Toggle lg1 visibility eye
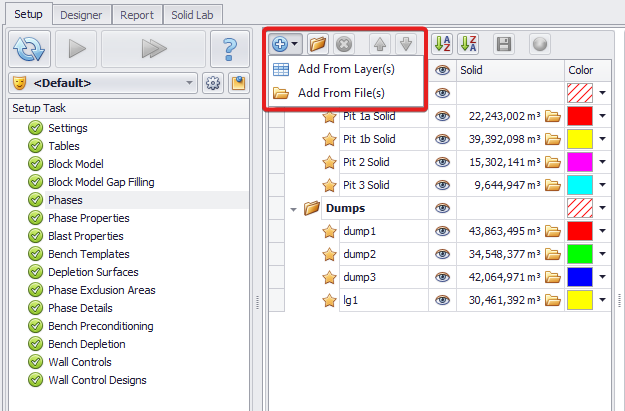 click(442, 300)
